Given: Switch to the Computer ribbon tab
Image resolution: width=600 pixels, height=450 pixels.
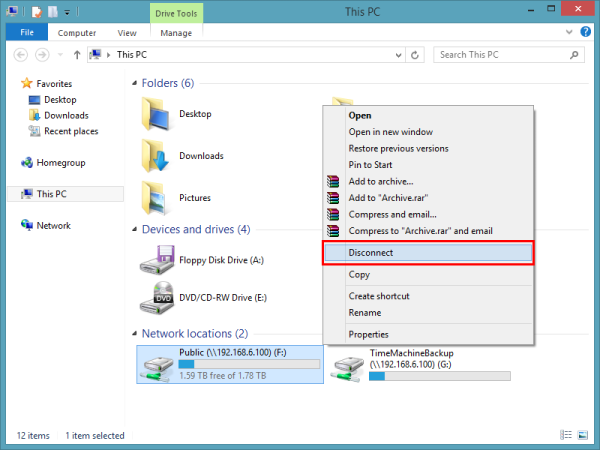Looking at the screenshot, I should [x=77, y=33].
